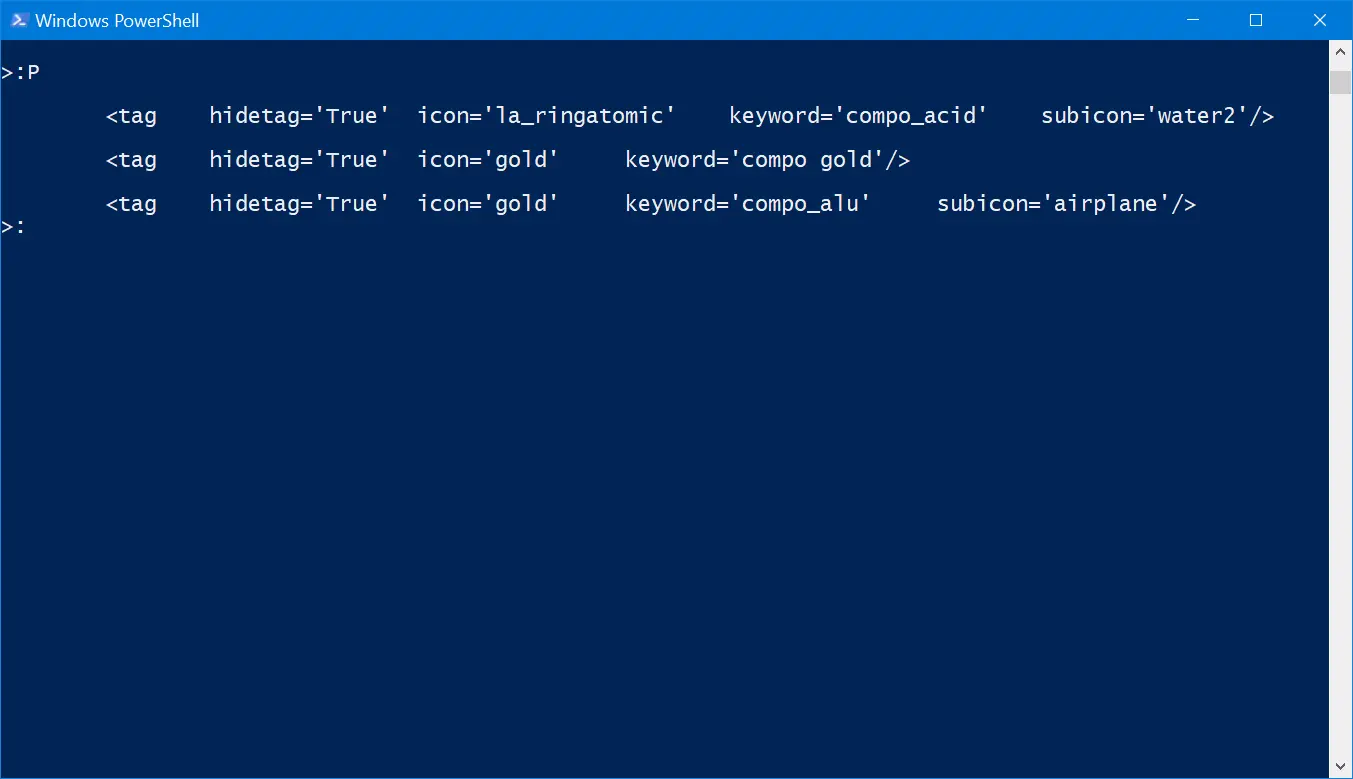1353x779 pixels.
Task: Click the last '>:' prompt line
Action: 14,227
